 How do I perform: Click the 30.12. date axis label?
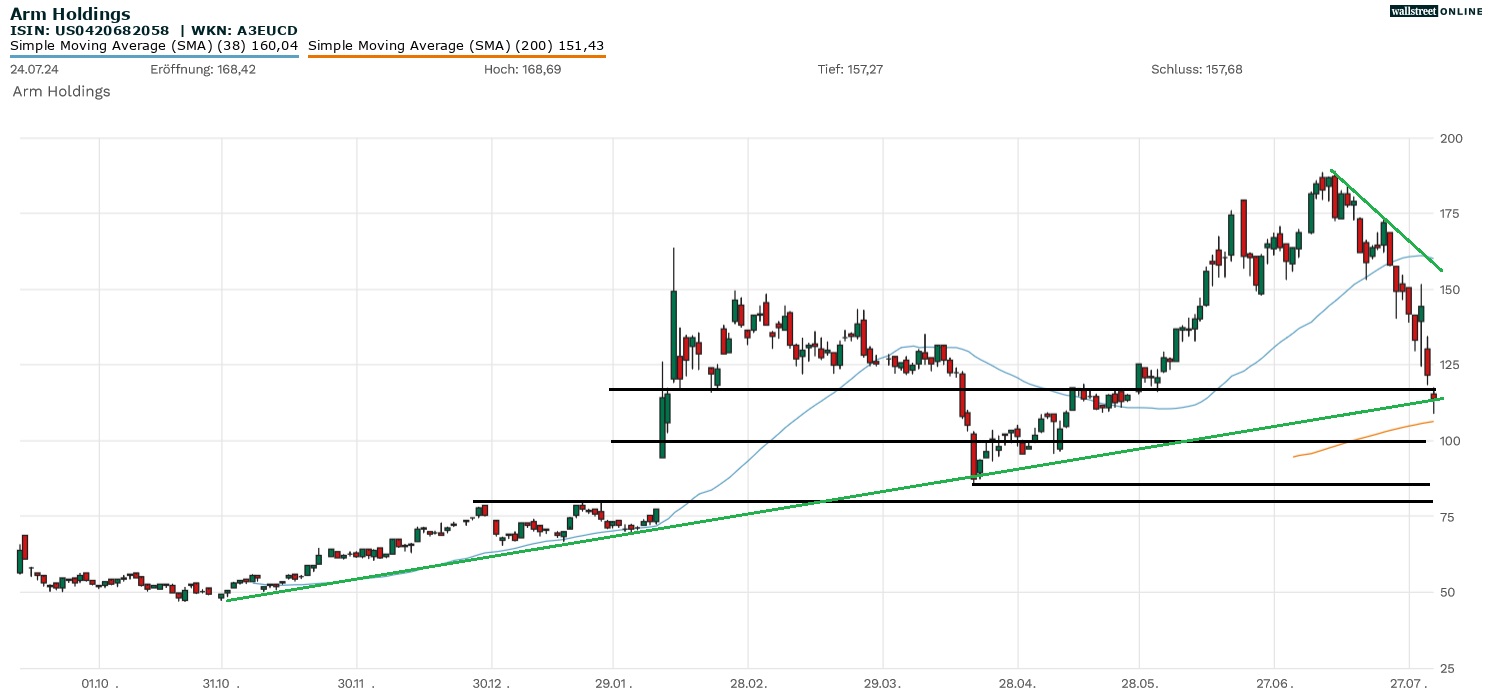(491, 682)
